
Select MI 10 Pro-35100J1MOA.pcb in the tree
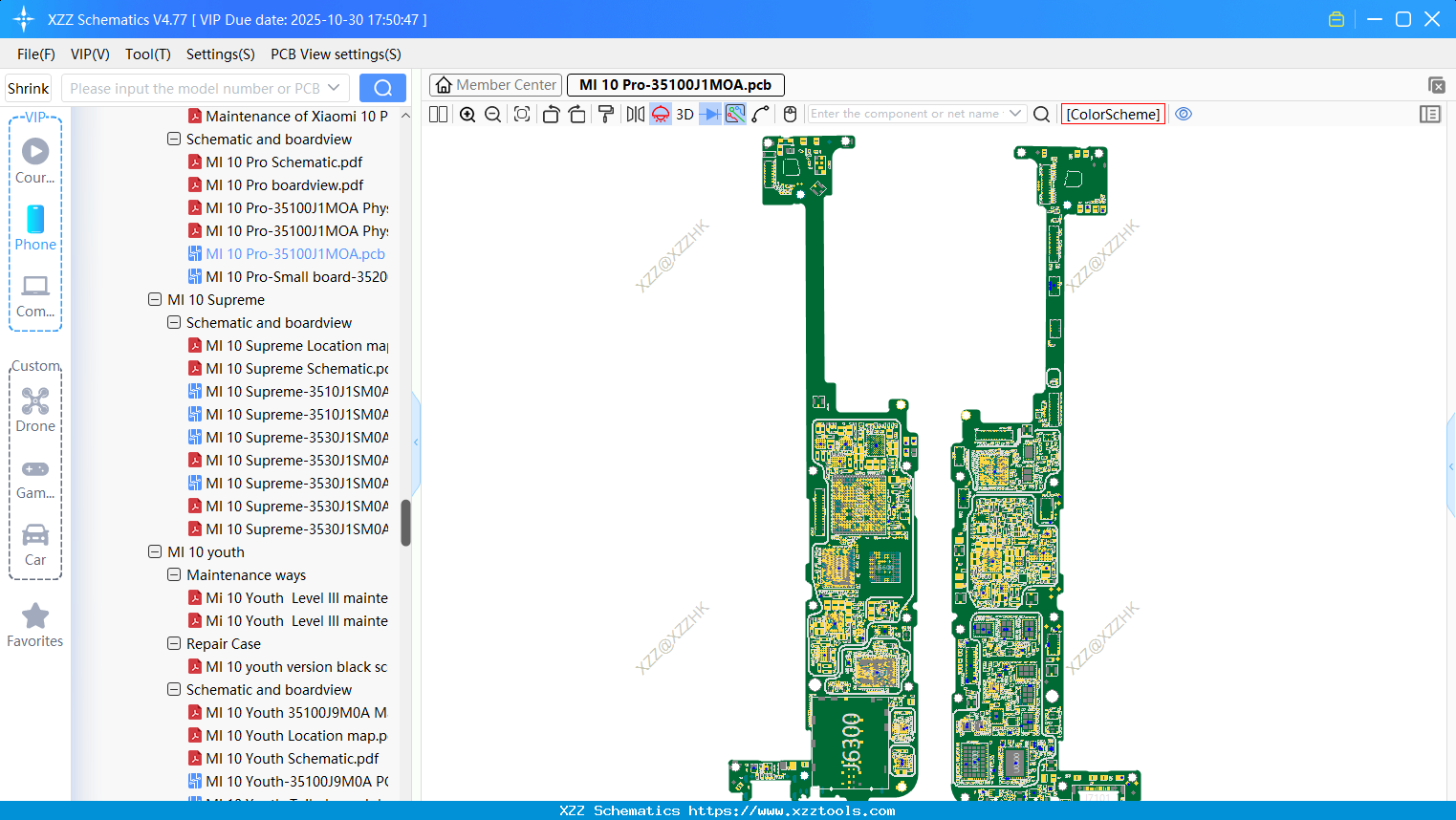(x=295, y=253)
